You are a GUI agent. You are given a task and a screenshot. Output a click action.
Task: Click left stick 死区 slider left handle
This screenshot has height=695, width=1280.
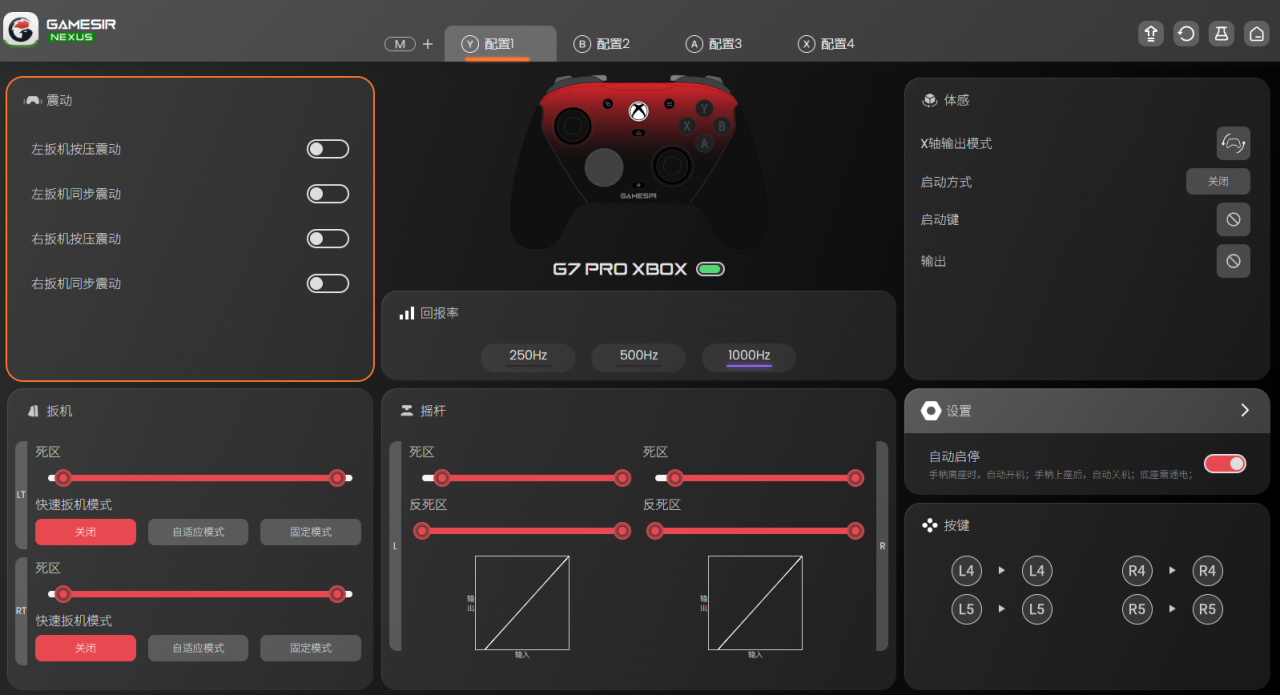441,478
